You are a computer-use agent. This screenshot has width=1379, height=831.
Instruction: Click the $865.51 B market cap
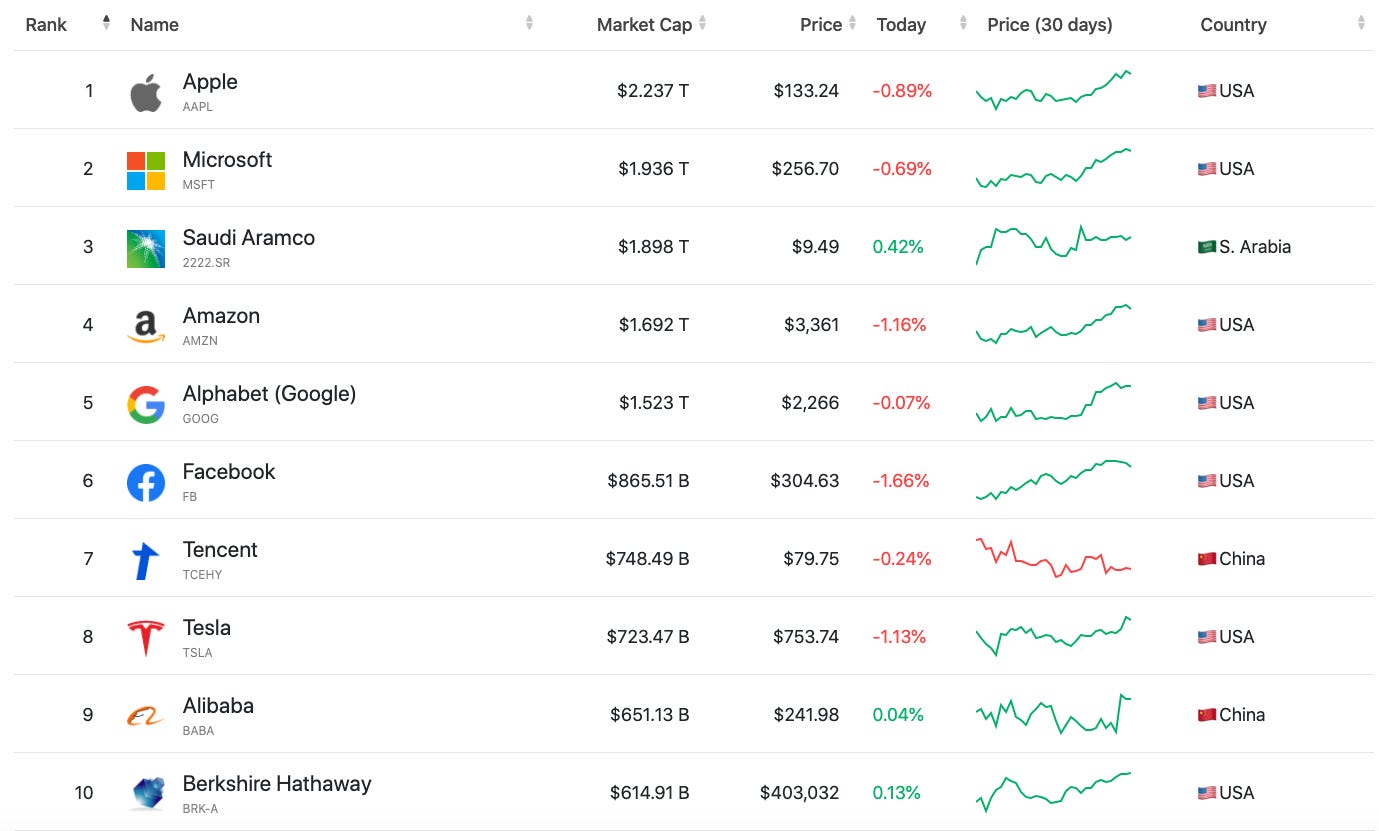648,481
